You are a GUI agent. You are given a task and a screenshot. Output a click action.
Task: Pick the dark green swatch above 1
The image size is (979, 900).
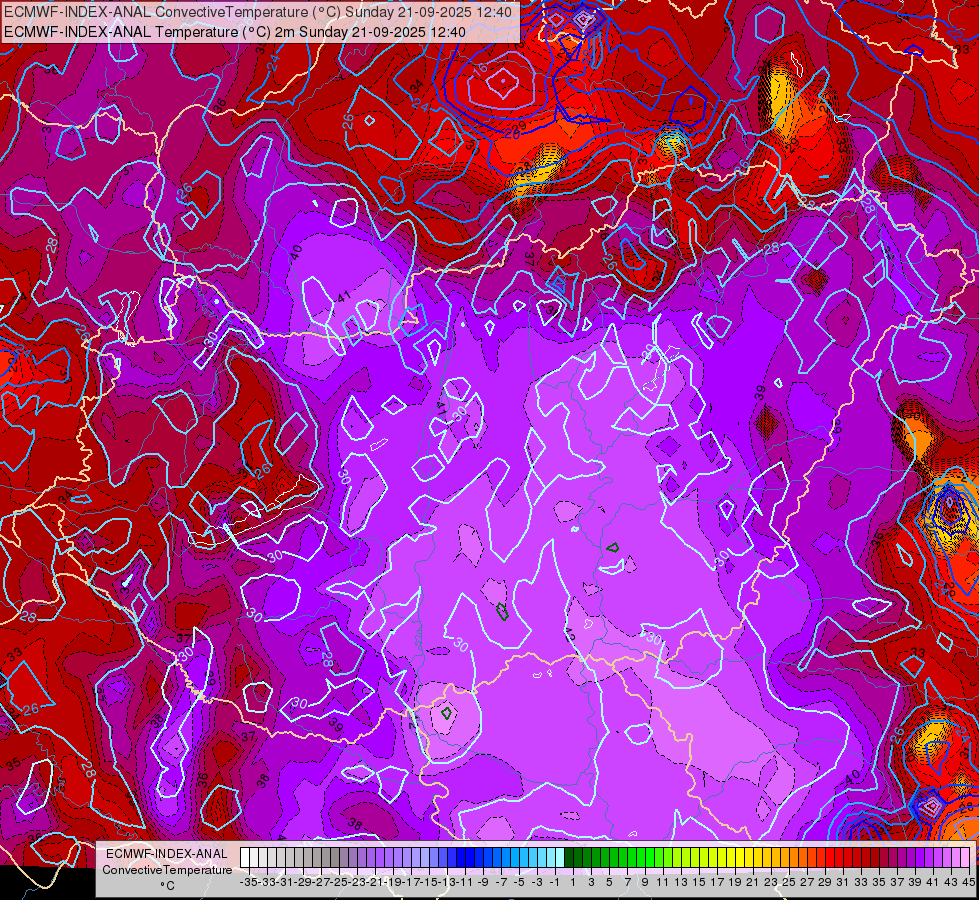pyautogui.click(x=569, y=857)
